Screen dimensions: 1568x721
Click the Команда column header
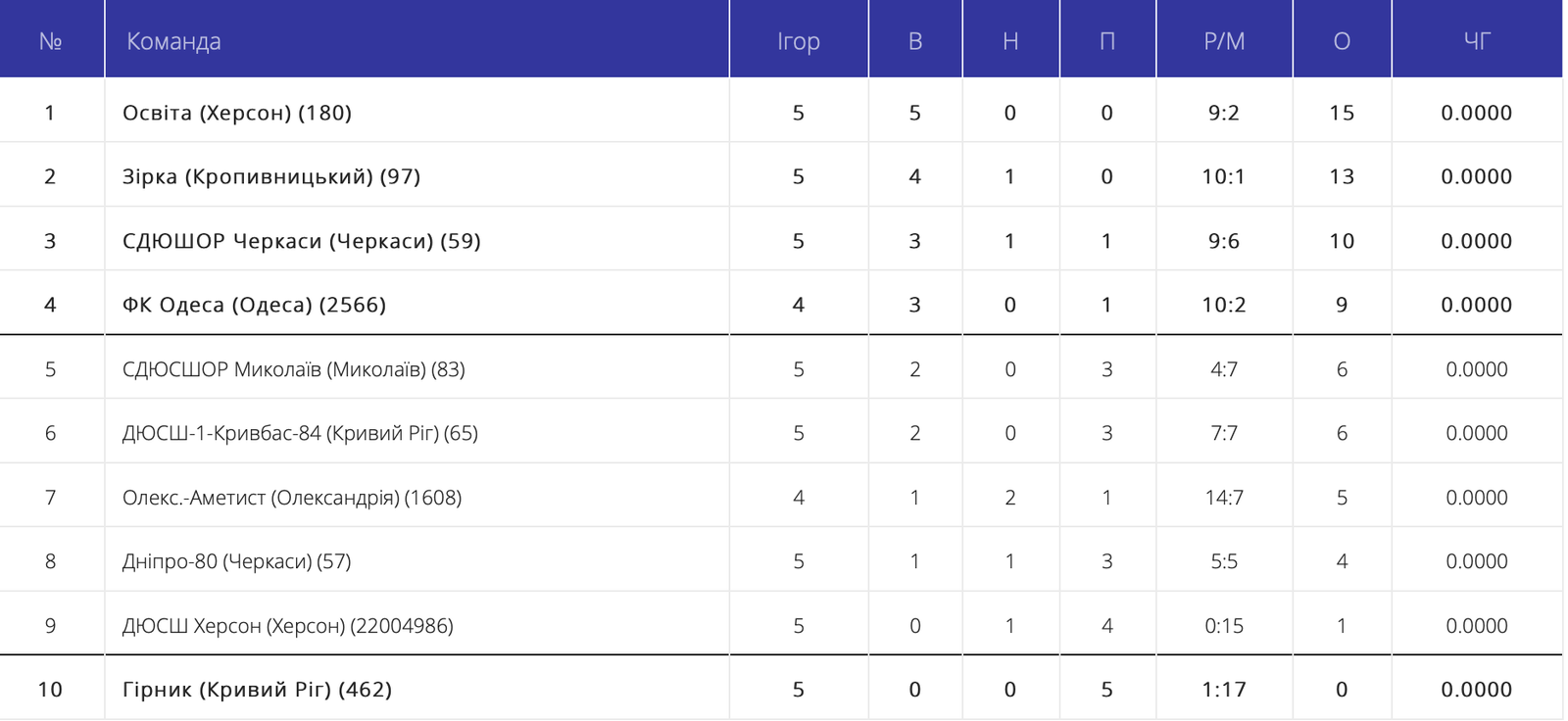pyautogui.click(x=173, y=41)
